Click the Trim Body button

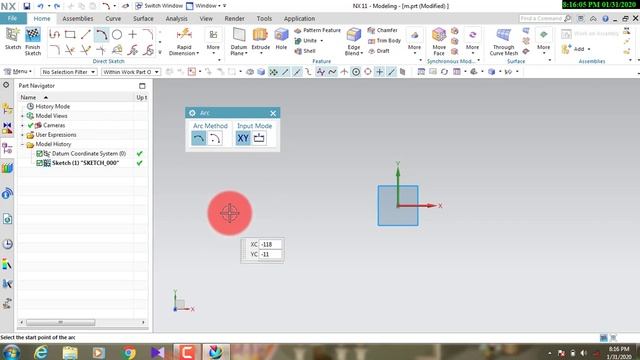click(384, 41)
